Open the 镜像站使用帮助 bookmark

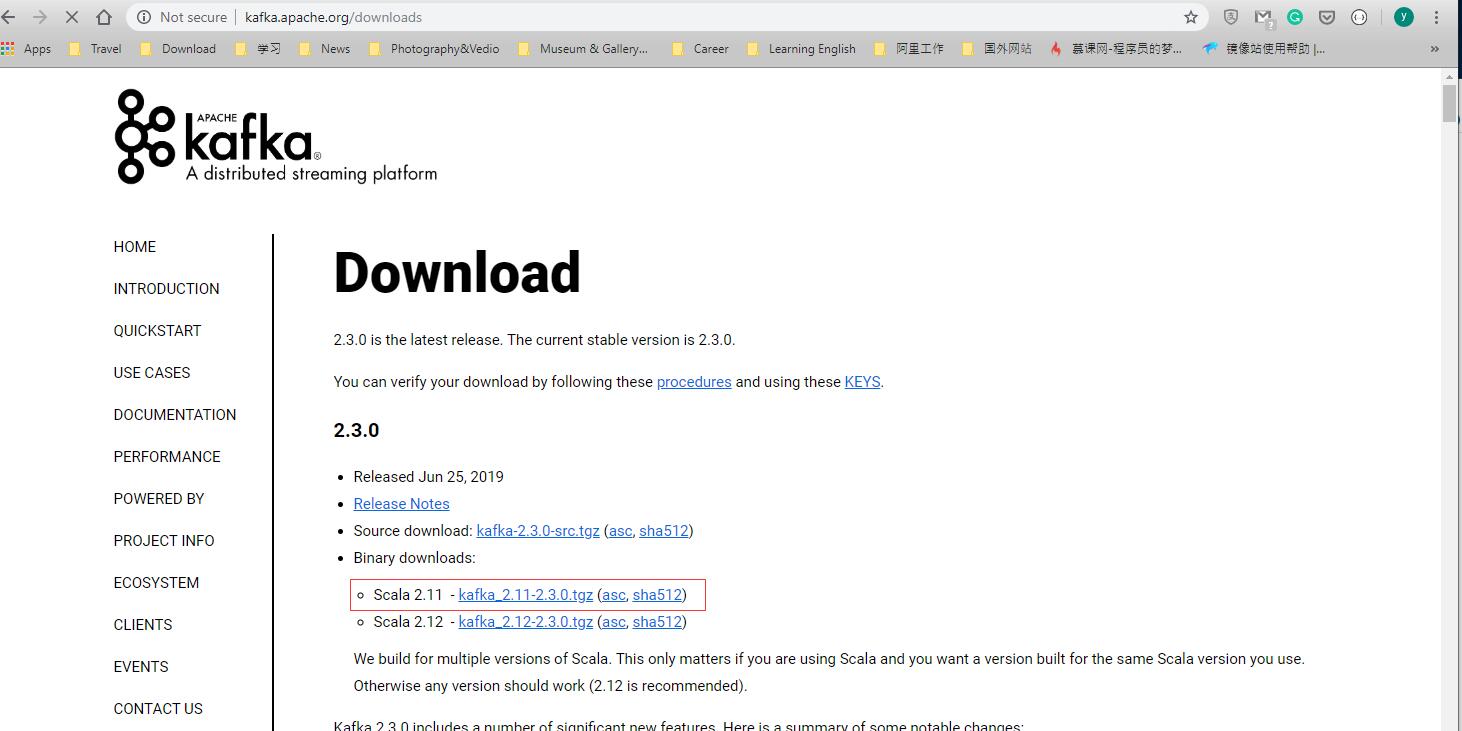(1264, 48)
